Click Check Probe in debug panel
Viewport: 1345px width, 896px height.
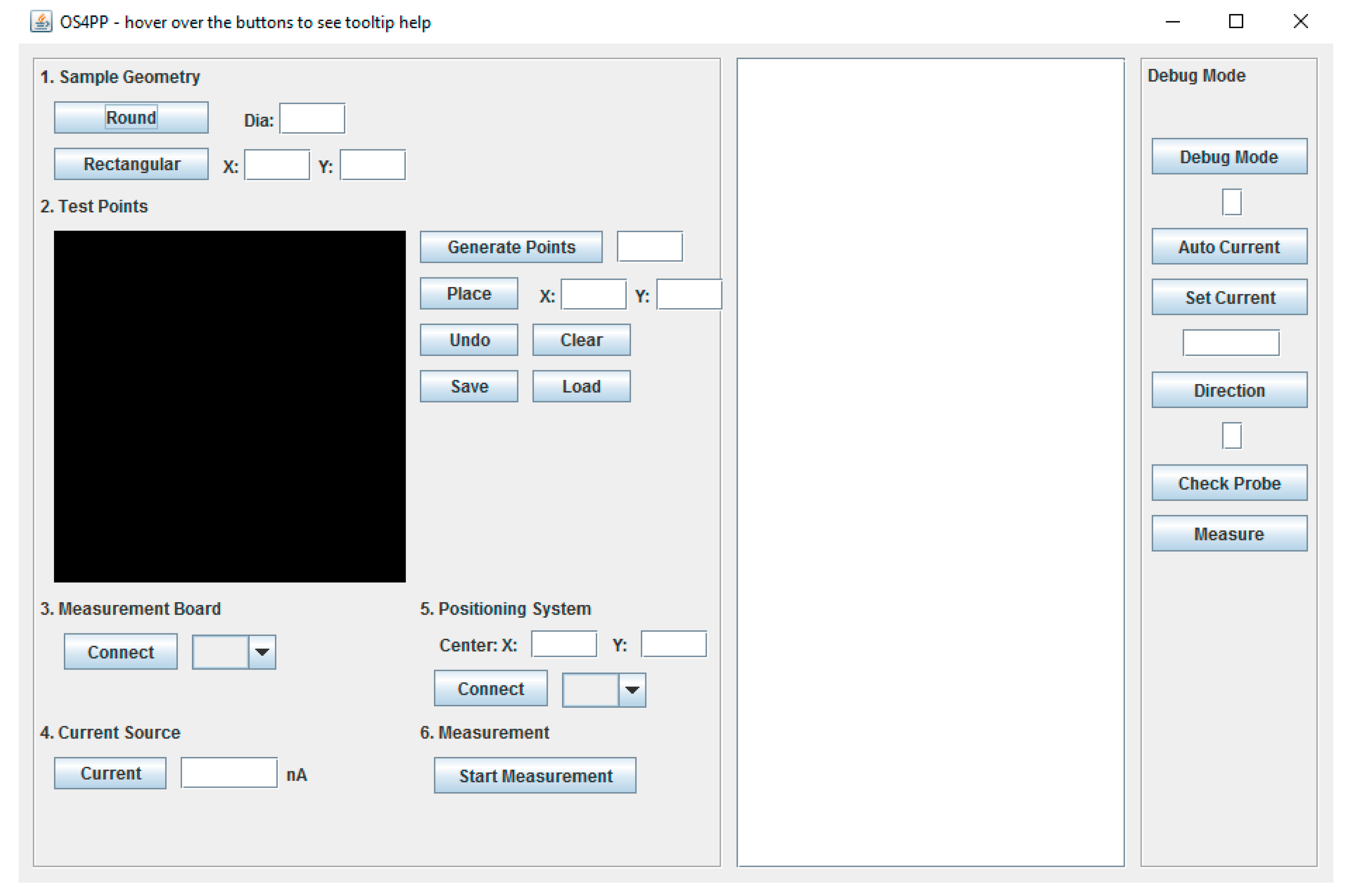pyautogui.click(x=1229, y=484)
